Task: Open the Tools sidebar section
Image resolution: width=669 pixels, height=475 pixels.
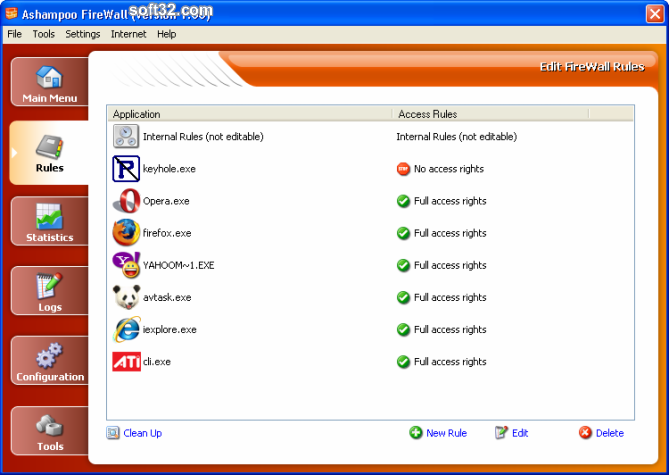Action: [49, 431]
